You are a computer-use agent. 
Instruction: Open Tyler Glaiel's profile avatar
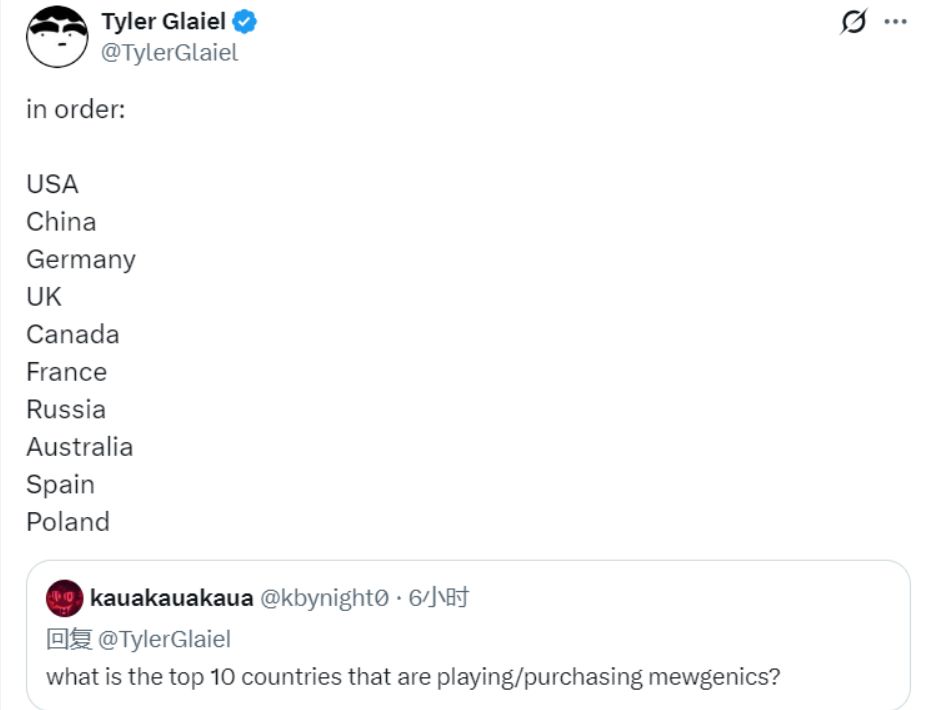pos(57,36)
